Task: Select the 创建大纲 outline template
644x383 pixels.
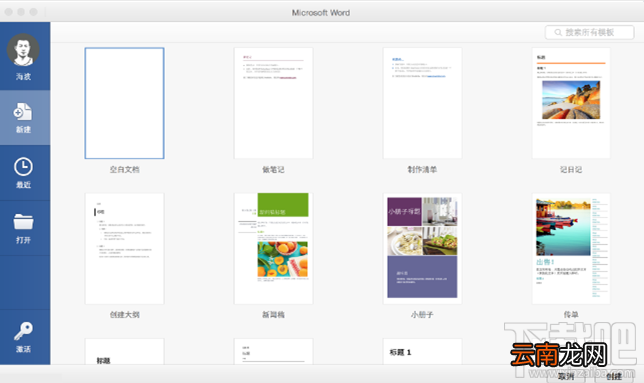Action: (124, 249)
